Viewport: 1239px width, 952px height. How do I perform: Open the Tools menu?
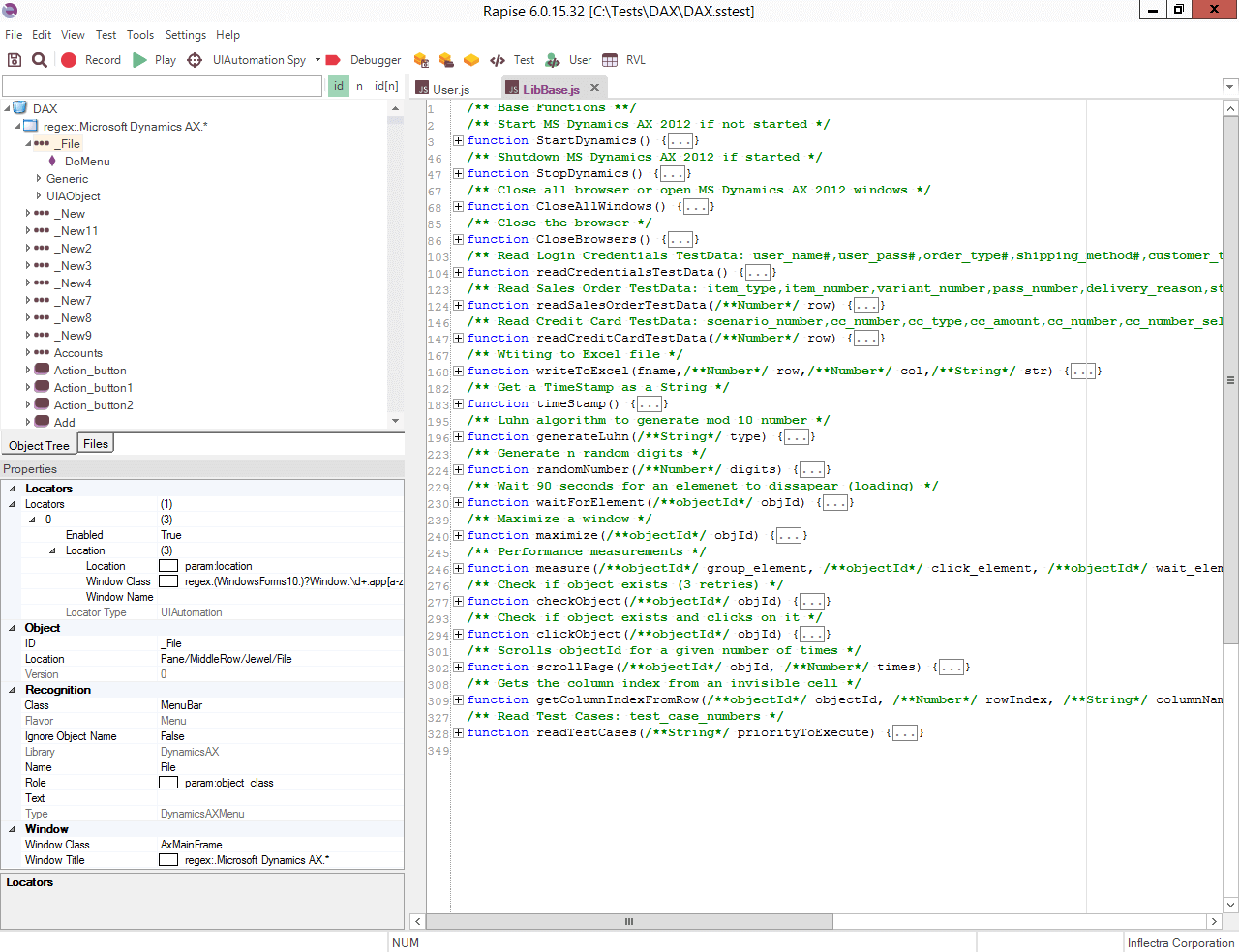click(x=140, y=35)
